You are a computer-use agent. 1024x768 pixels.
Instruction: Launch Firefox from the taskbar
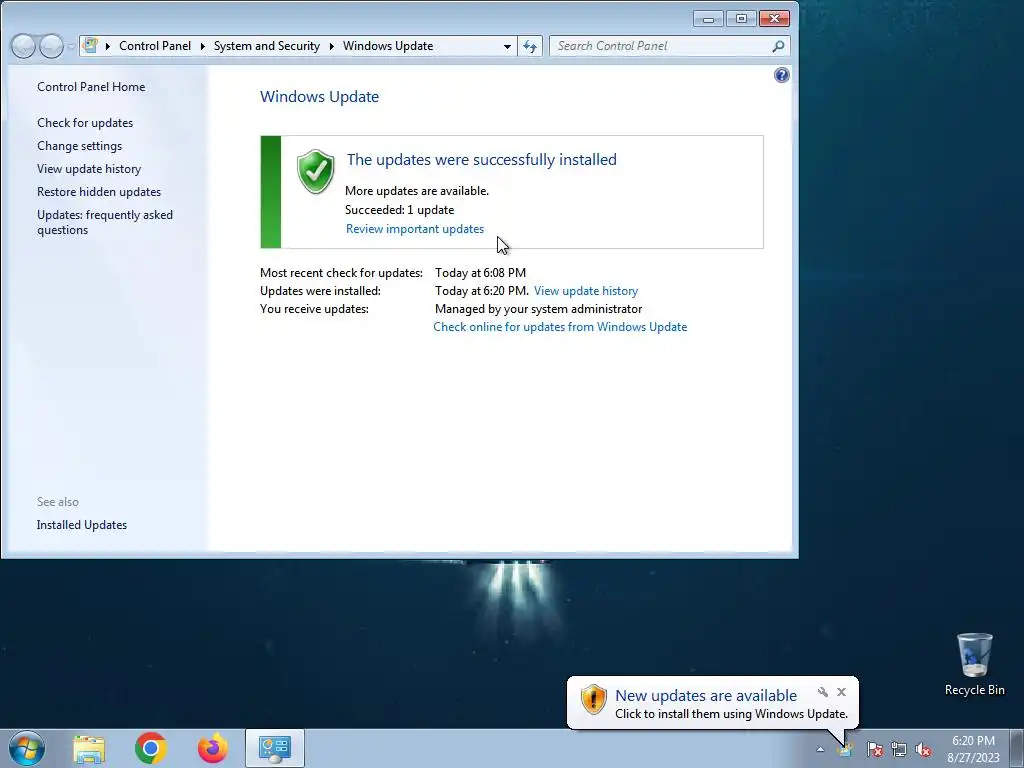coord(213,748)
